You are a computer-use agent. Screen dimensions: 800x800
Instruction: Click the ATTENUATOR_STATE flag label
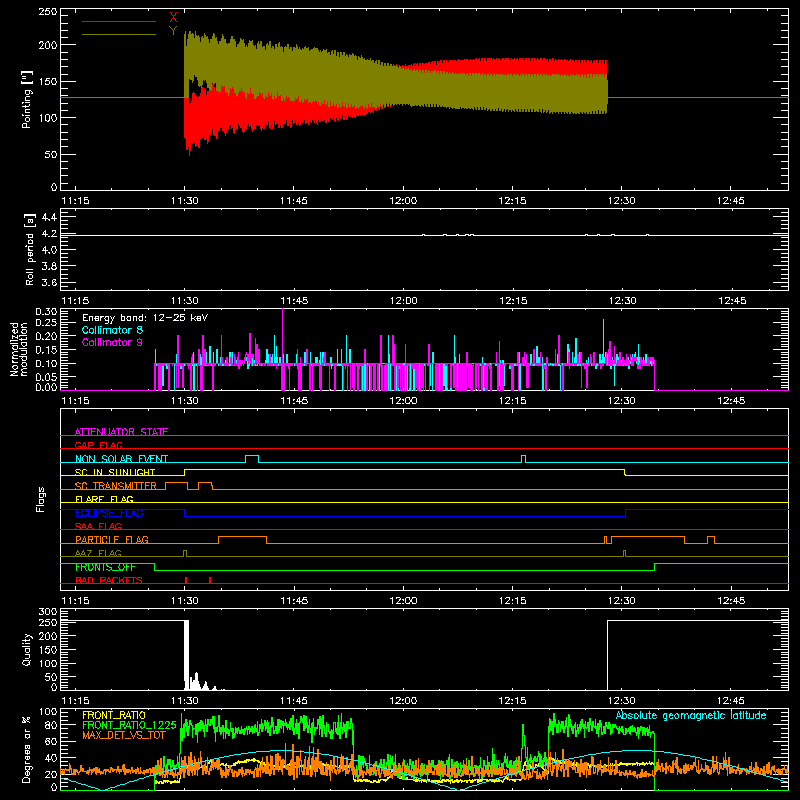121,432
